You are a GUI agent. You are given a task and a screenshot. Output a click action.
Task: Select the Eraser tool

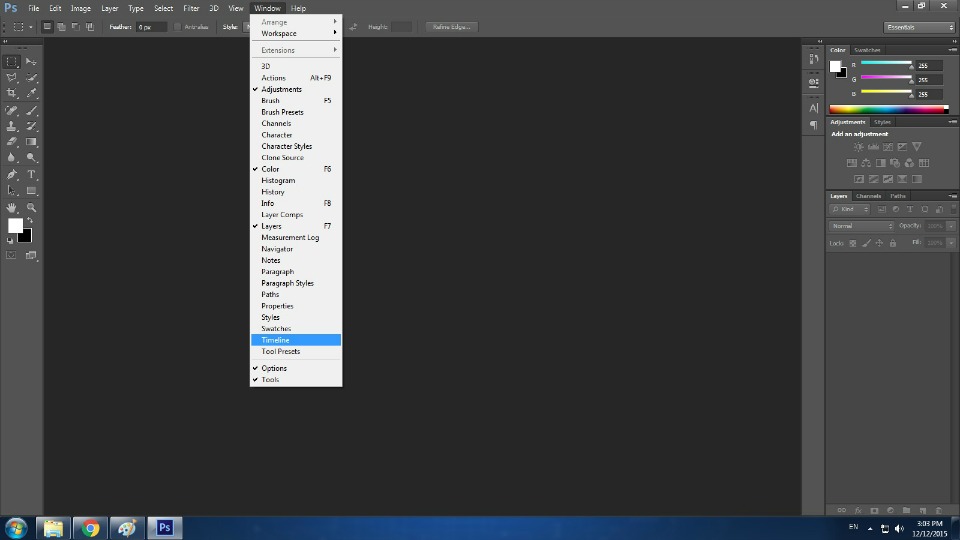(12, 141)
